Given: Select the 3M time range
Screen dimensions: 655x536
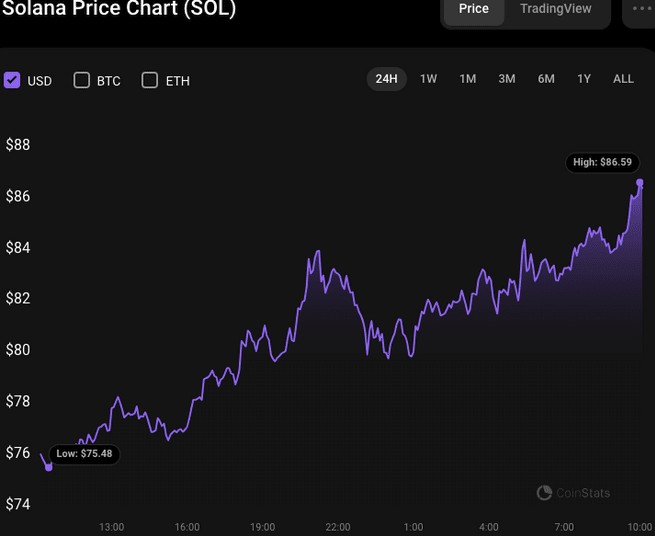Looking at the screenshot, I should click(507, 79).
